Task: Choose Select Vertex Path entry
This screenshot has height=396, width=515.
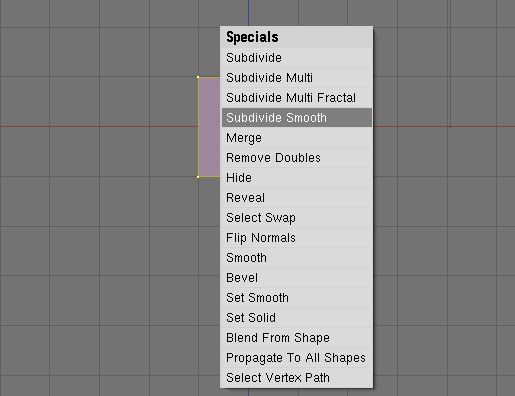Action: (x=297, y=378)
